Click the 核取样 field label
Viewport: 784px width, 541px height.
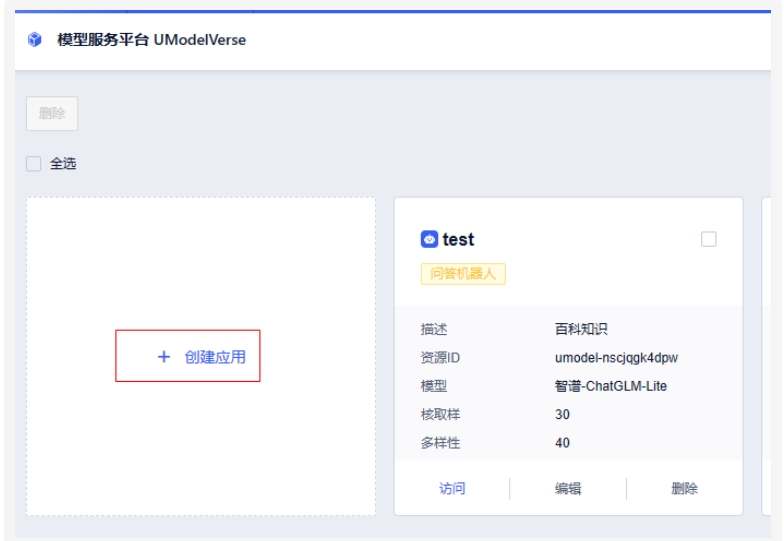click(x=440, y=414)
